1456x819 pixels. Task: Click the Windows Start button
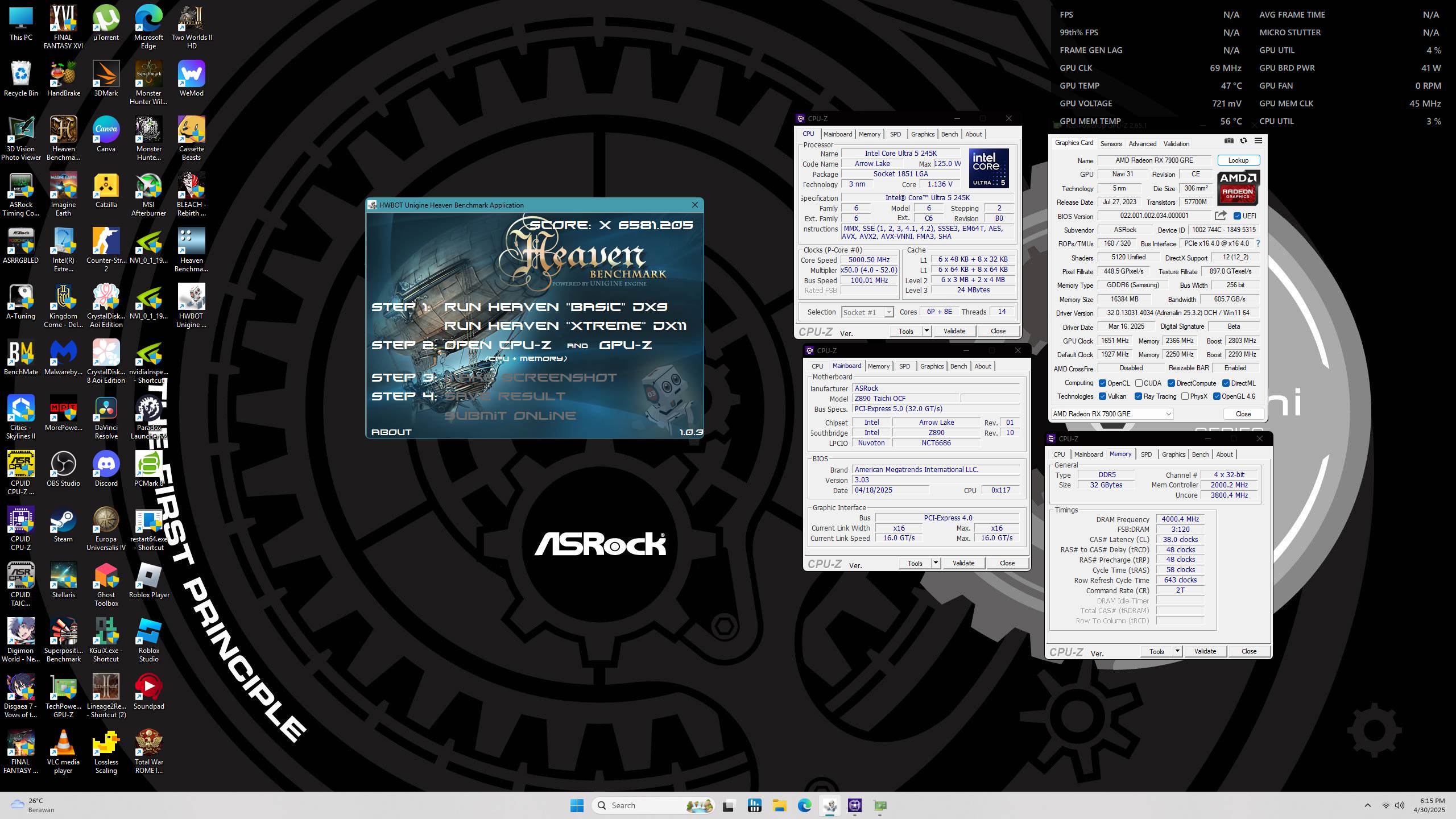click(577, 805)
